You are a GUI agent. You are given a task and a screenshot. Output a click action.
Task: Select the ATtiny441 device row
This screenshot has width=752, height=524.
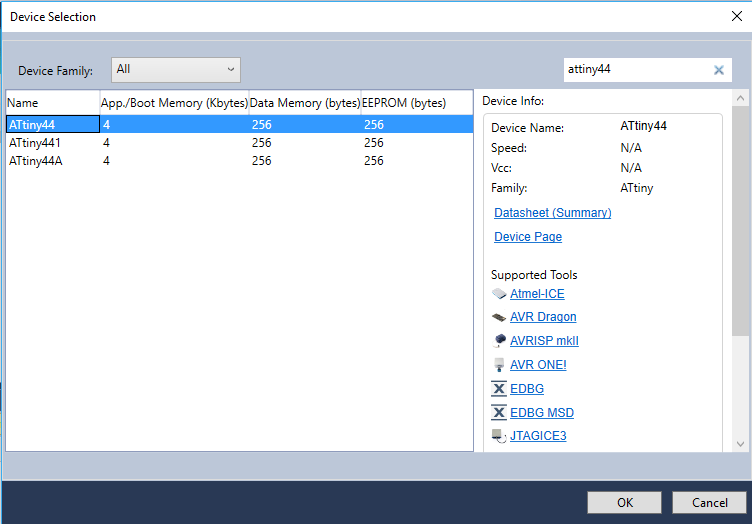35,143
